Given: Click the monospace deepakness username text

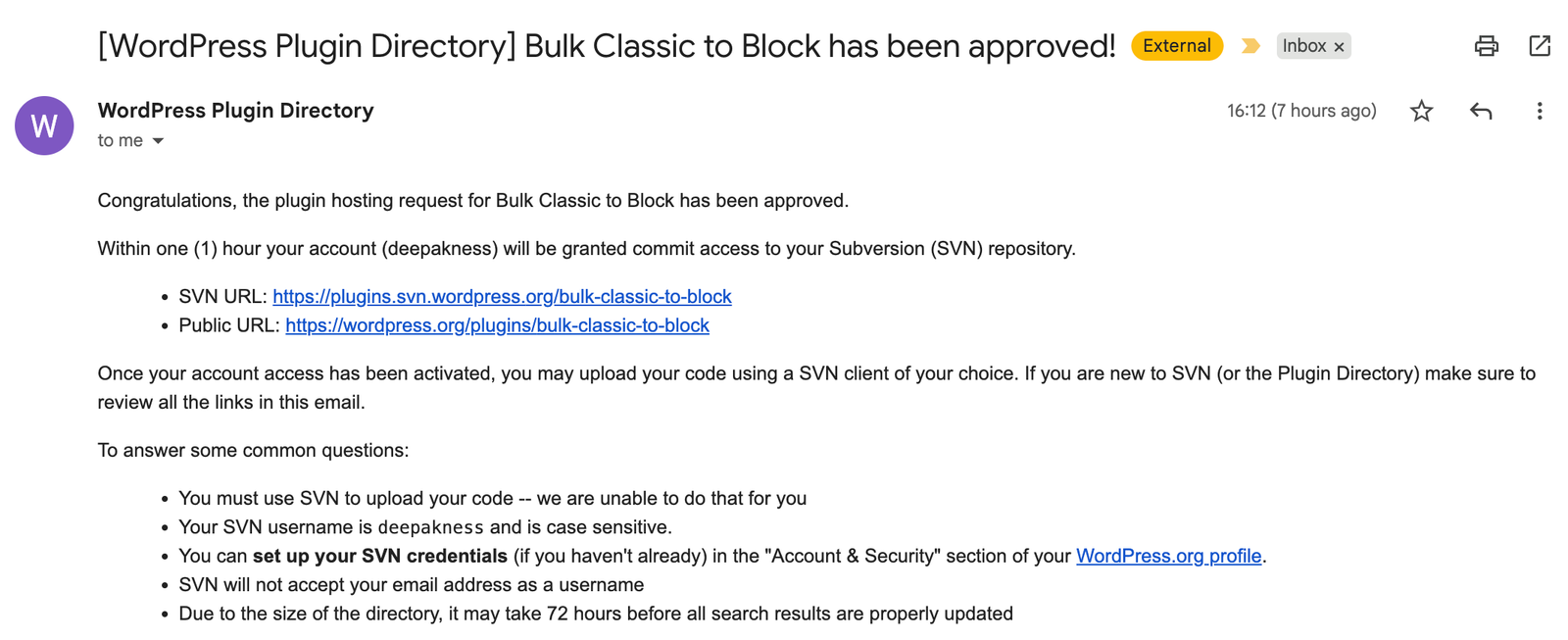Looking at the screenshot, I should tap(430, 527).
